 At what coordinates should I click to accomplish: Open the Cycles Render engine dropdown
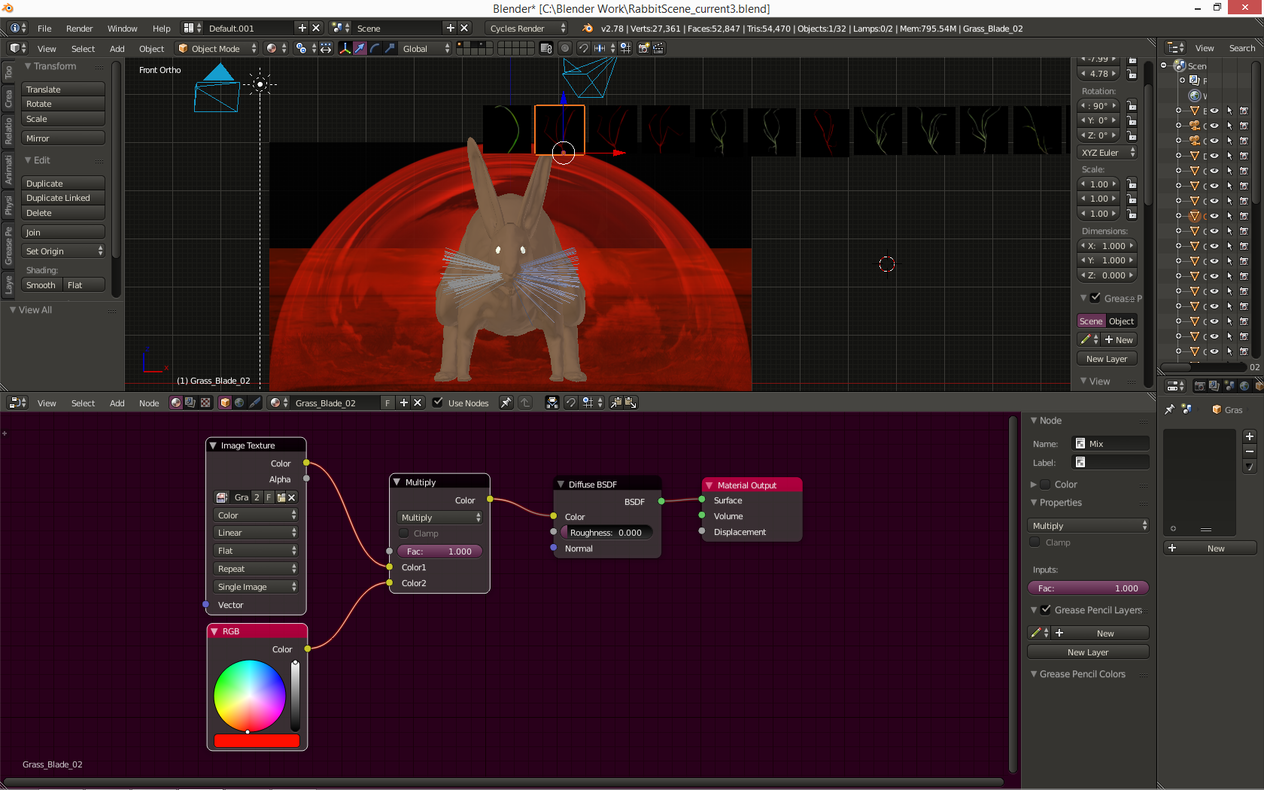(527, 28)
